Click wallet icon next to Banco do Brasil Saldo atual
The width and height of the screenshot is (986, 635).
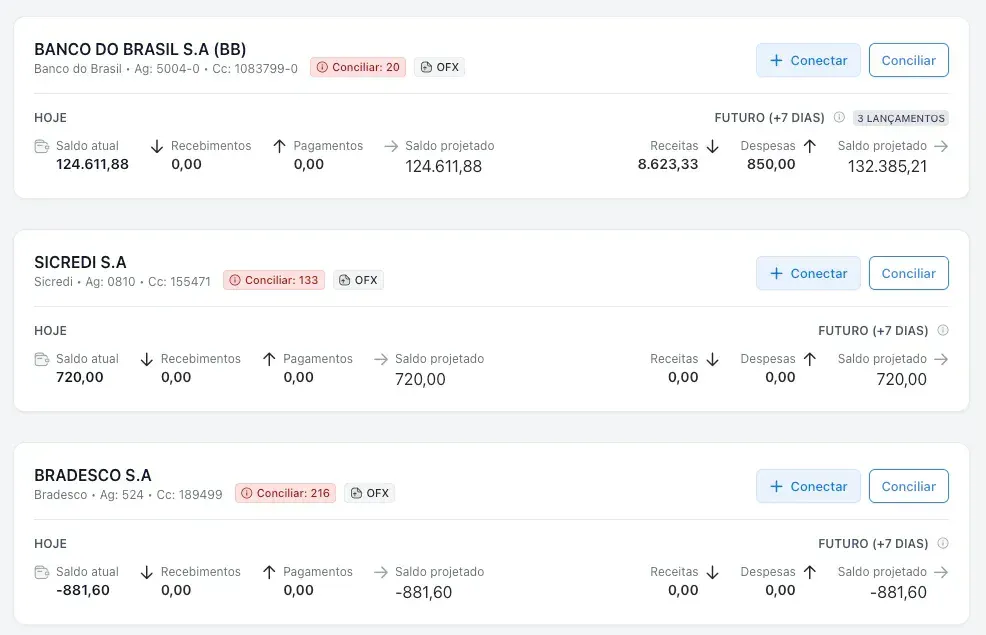(42, 146)
